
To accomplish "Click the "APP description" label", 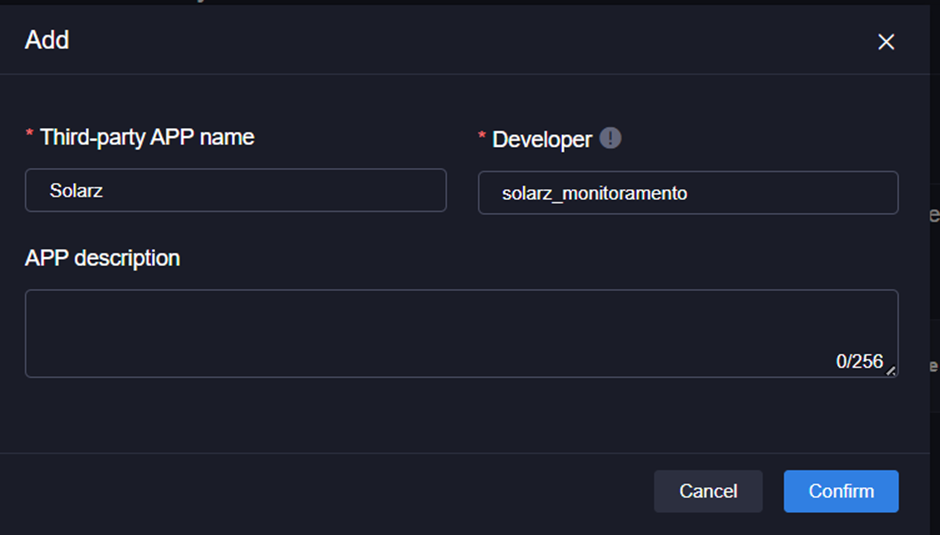I will pyautogui.click(x=102, y=258).
